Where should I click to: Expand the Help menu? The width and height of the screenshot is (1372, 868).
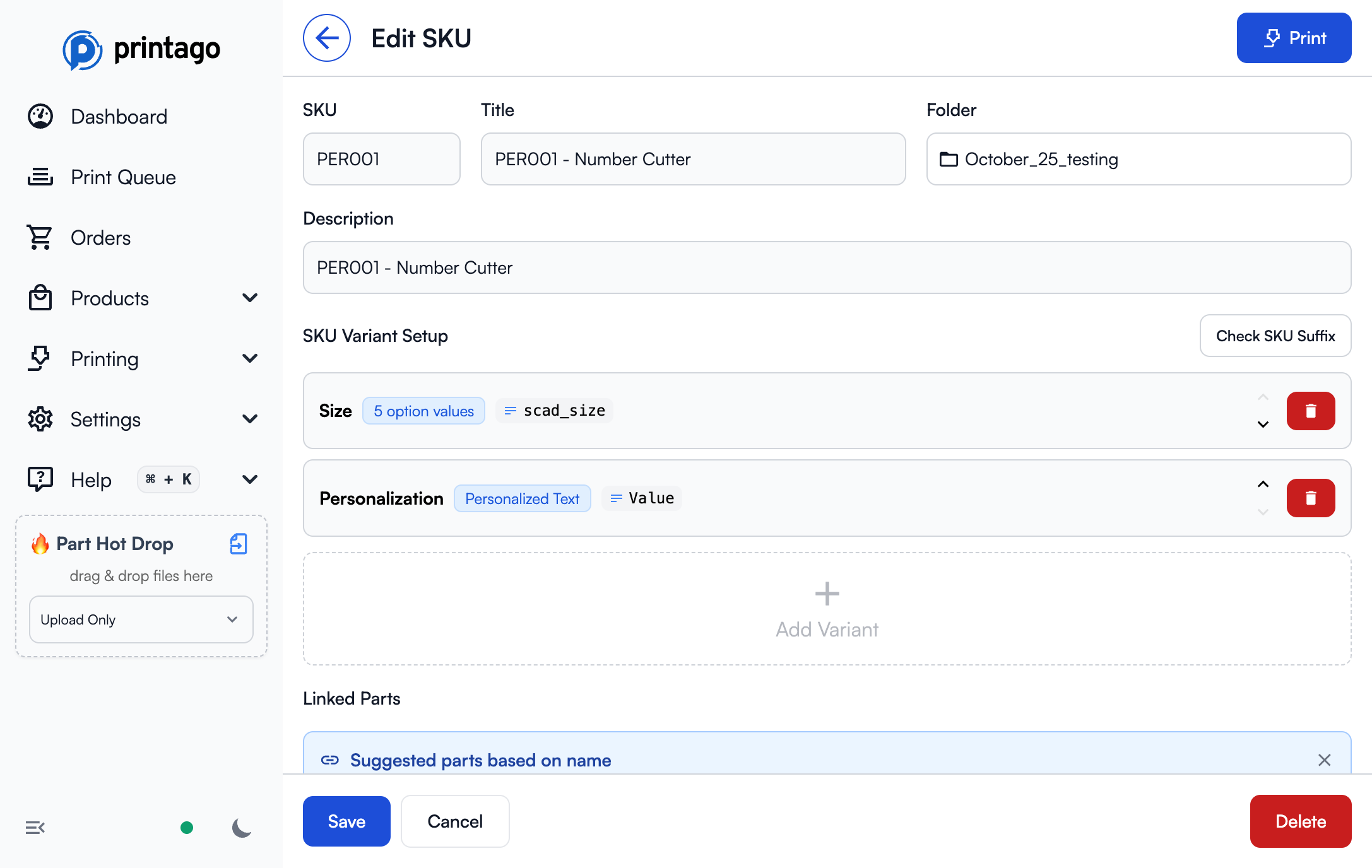tap(251, 479)
